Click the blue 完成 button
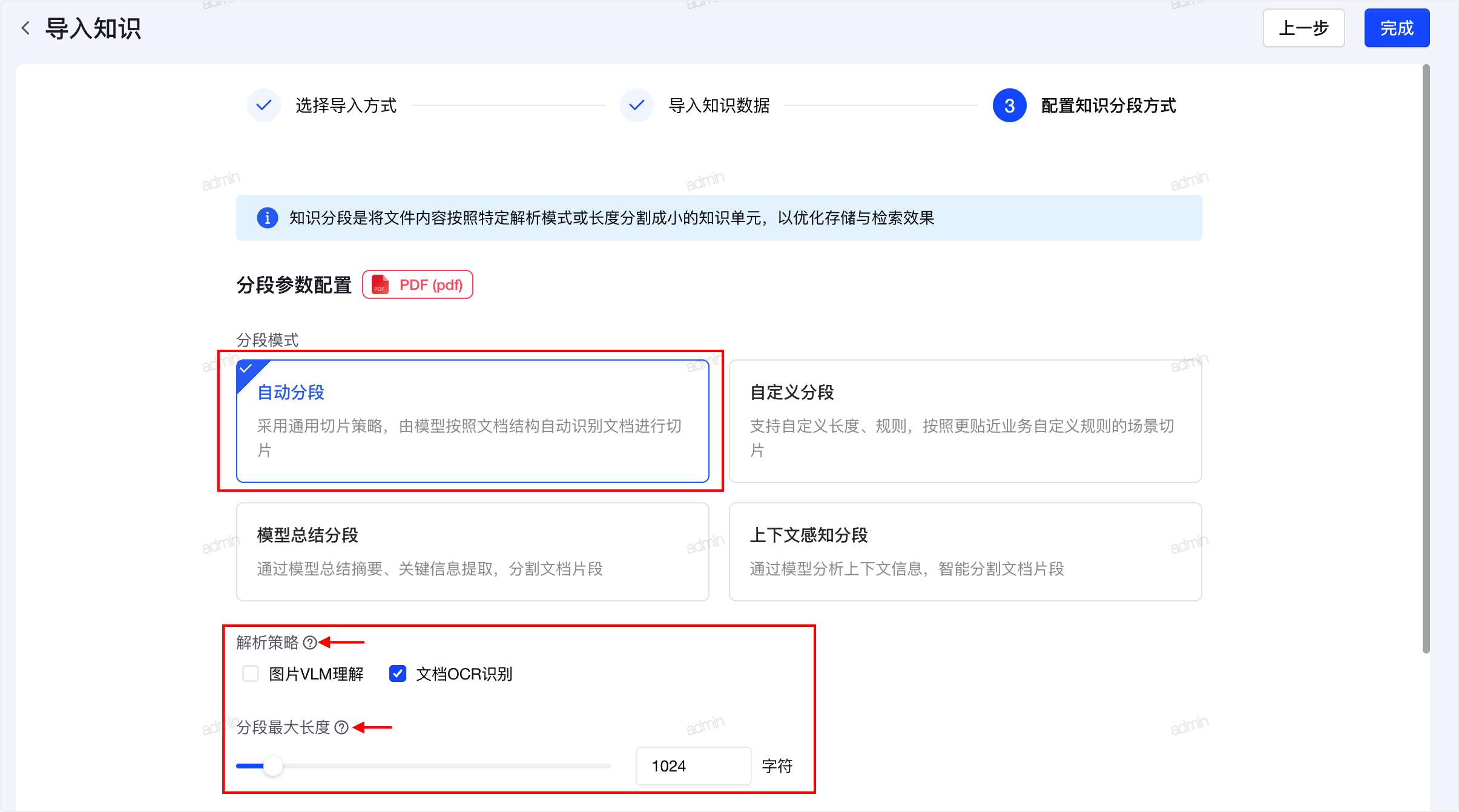 pyautogui.click(x=1397, y=28)
